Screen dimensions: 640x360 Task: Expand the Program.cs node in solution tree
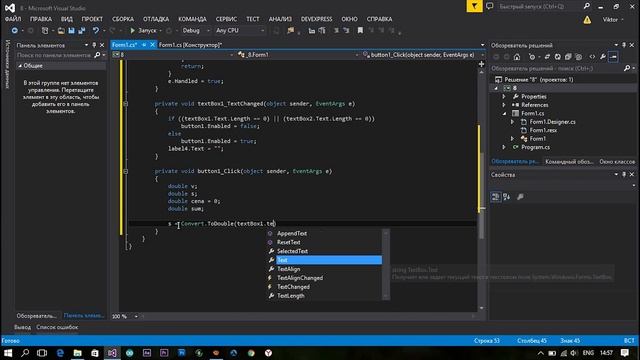tap(504, 147)
